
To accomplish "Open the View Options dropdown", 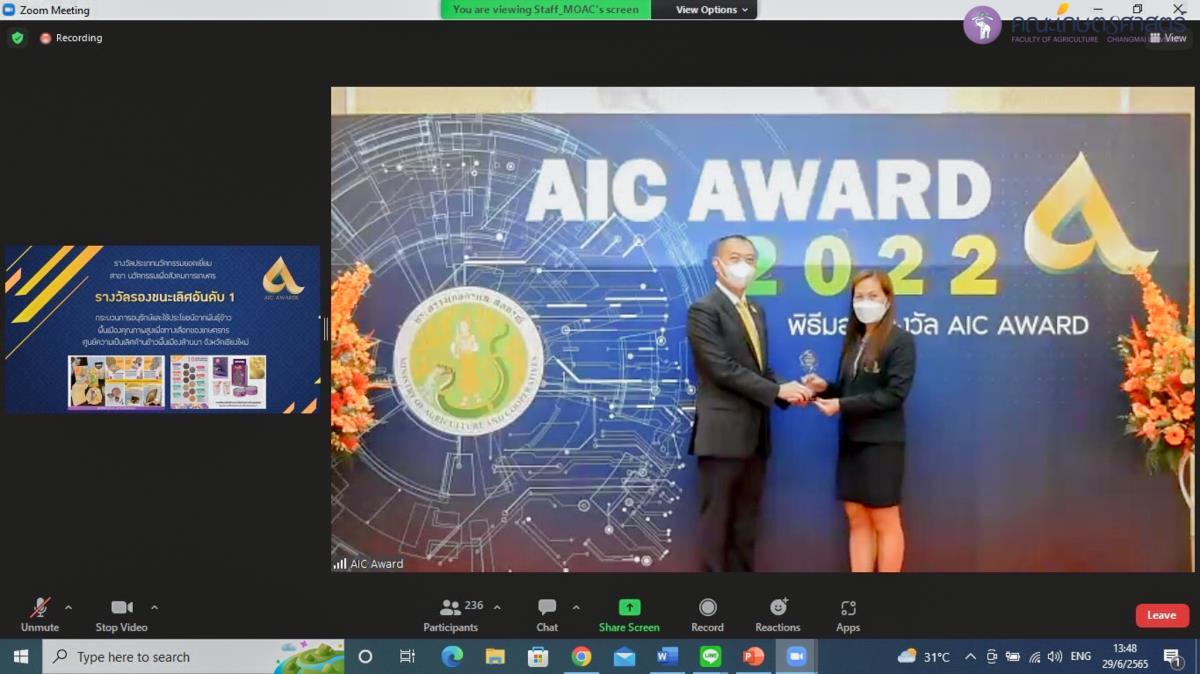I will 713,10.
